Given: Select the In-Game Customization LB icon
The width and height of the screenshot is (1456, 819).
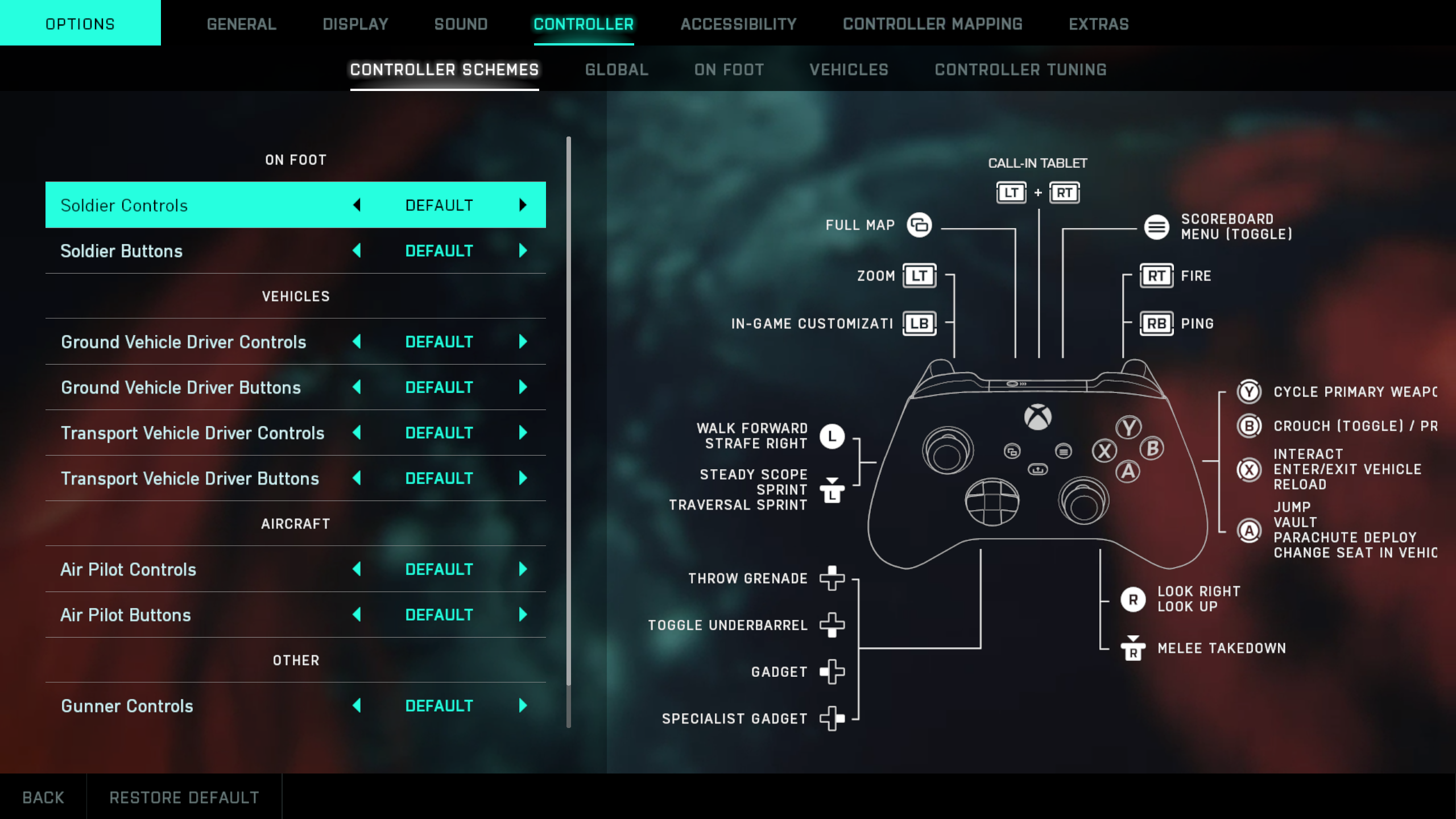Looking at the screenshot, I should pyautogui.click(x=918, y=322).
